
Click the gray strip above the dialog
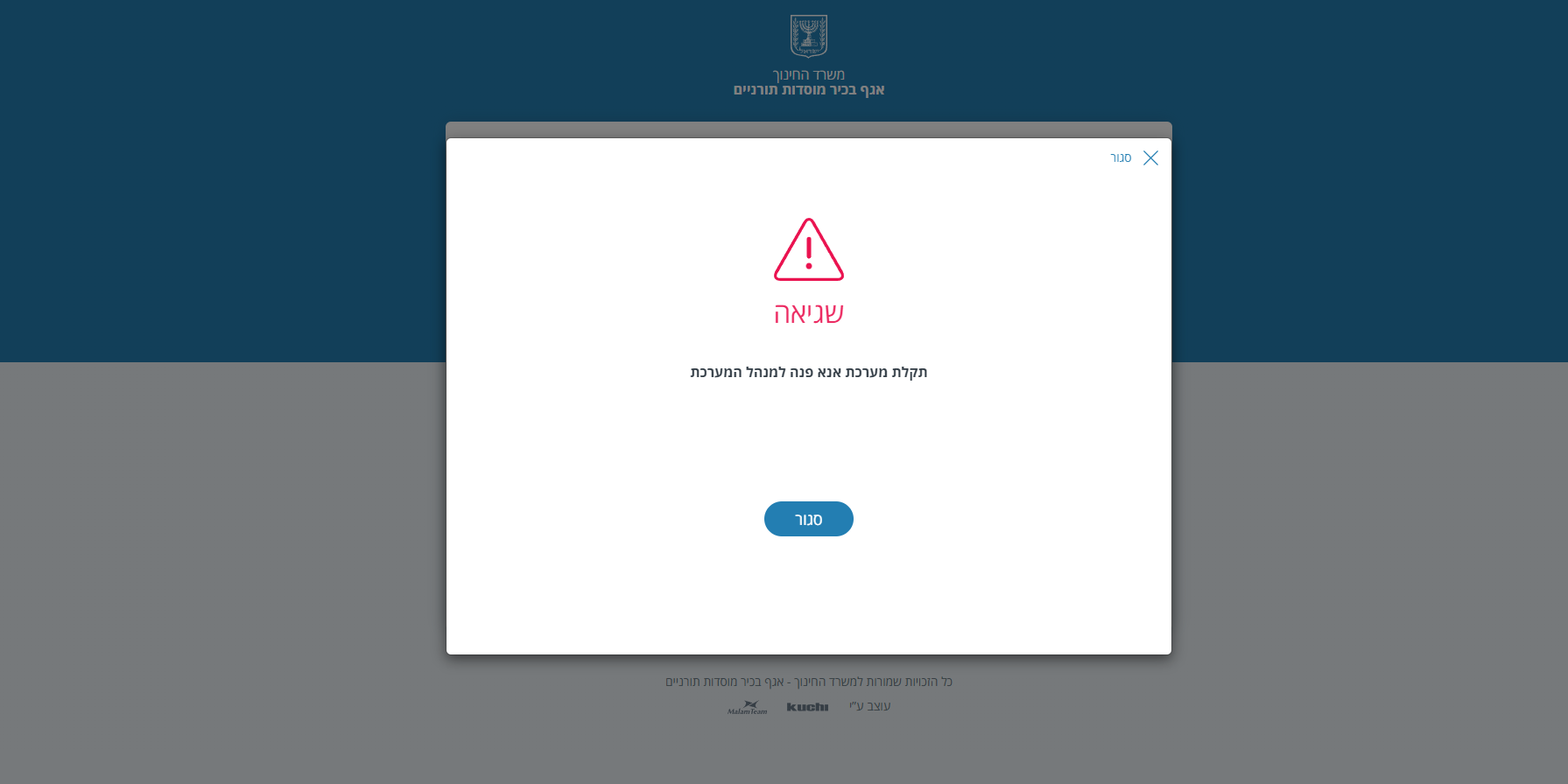(808, 129)
